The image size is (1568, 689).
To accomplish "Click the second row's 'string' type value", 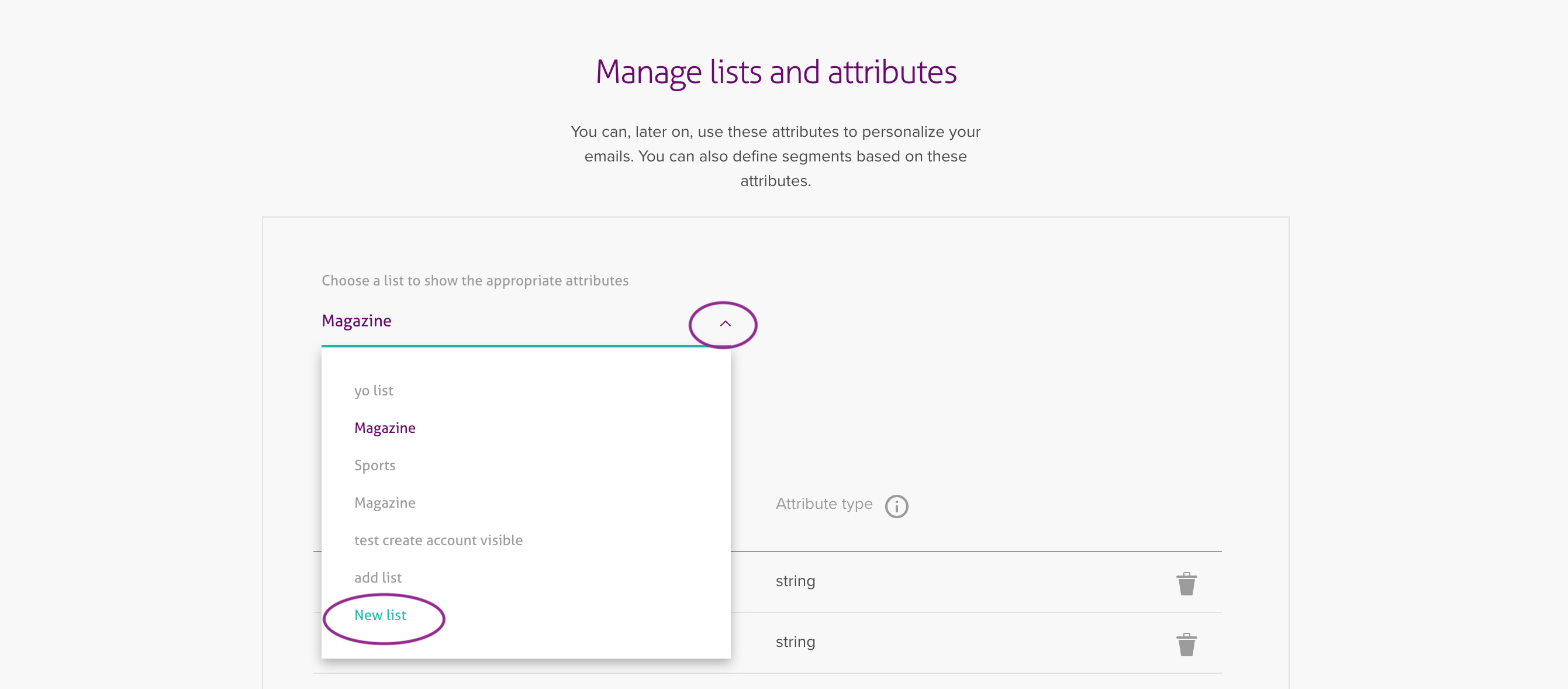I will coord(795,642).
